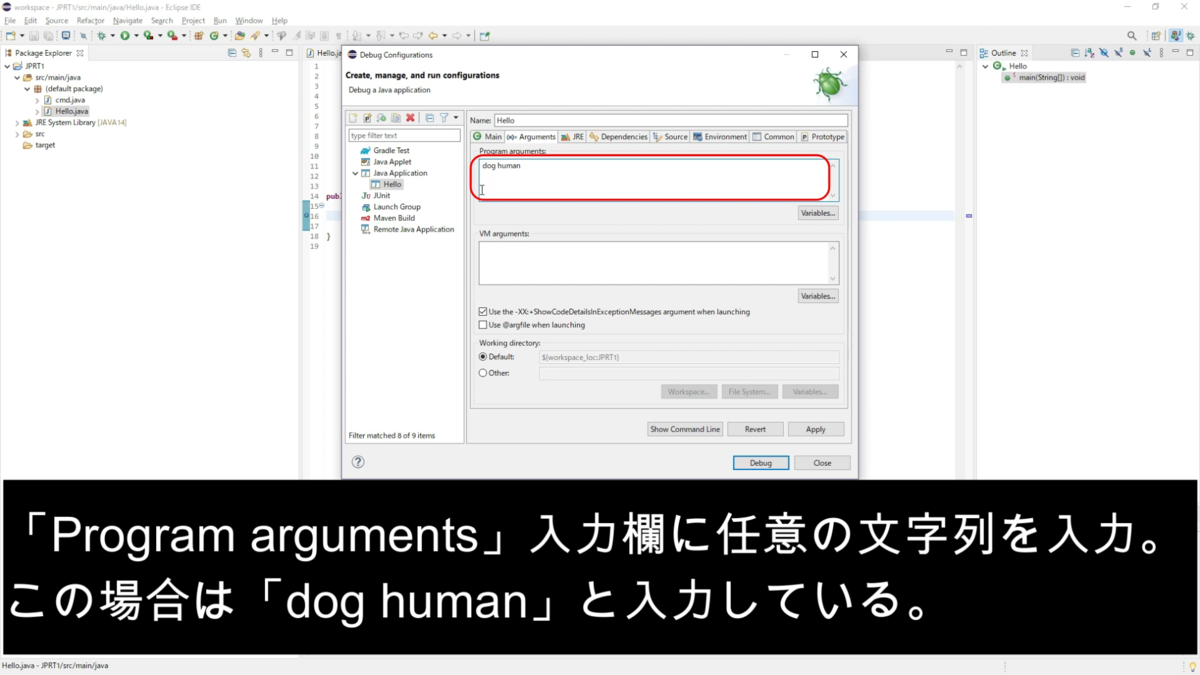This screenshot has width=1200, height=675.
Task: Switch to the Java perspective icon
Action: point(1176,36)
